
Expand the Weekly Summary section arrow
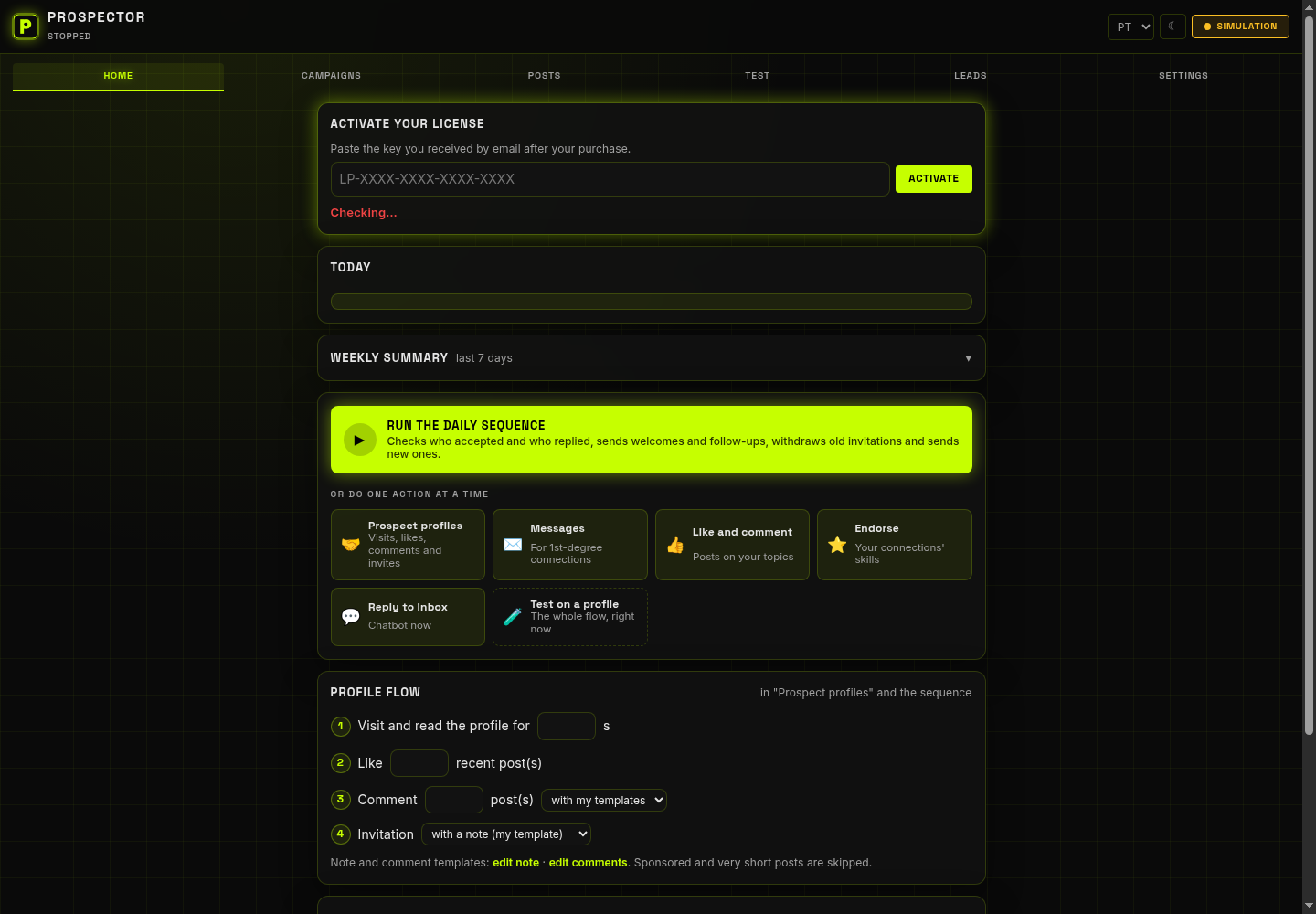(968, 358)
